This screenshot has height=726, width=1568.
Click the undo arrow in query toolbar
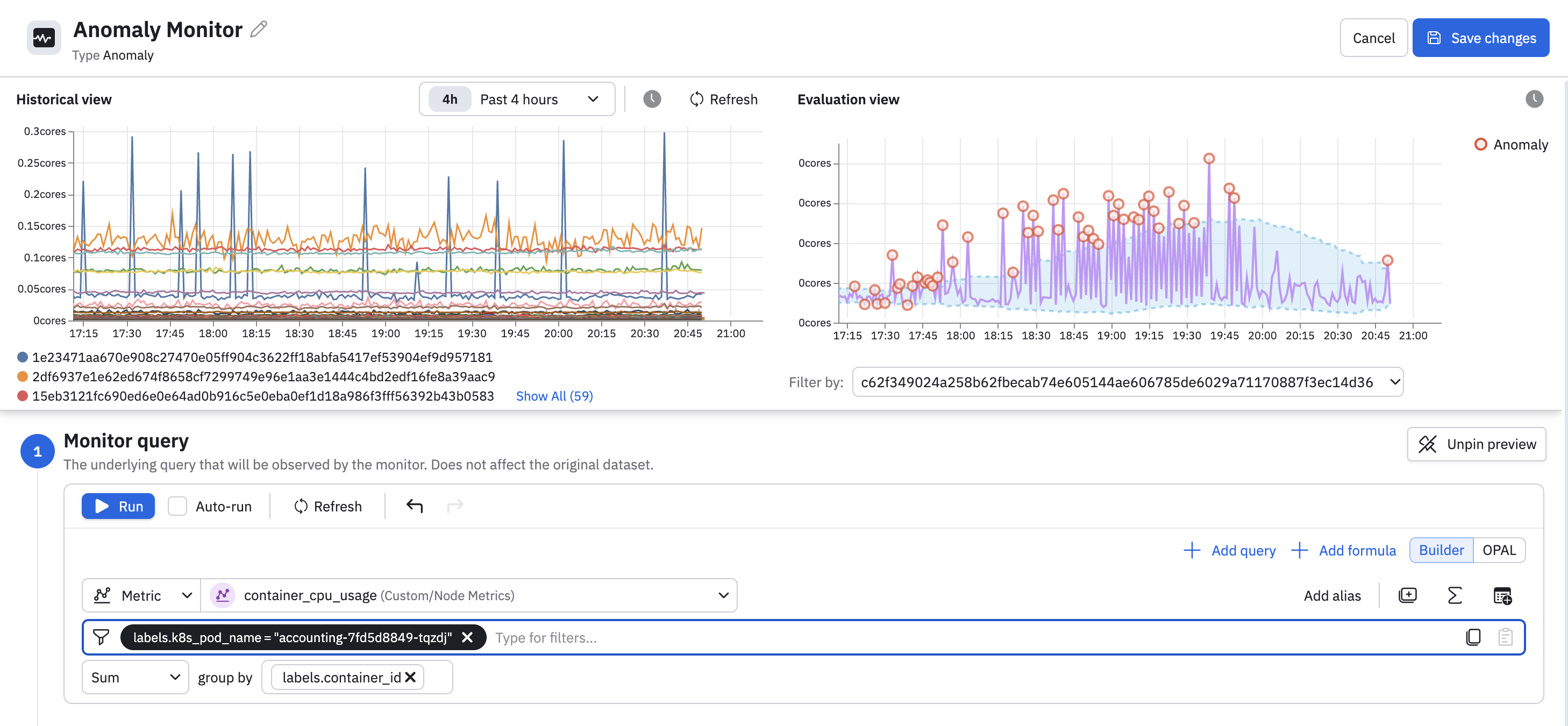[x=415, y=506]
